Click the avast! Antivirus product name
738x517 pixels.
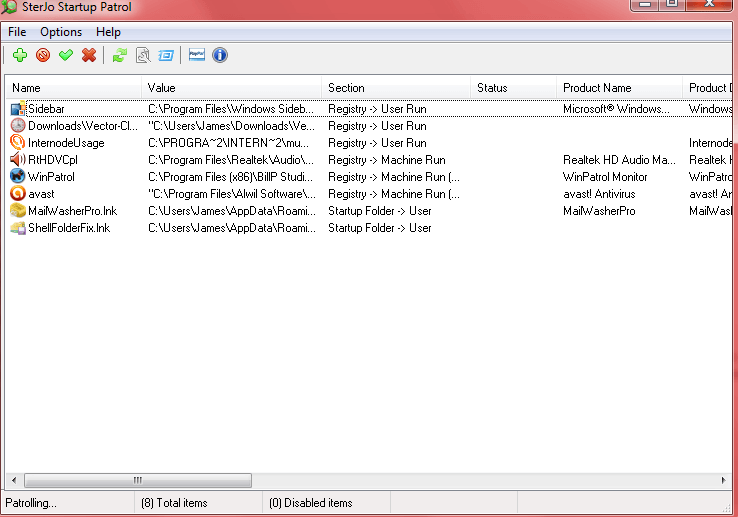coord(599,194)
